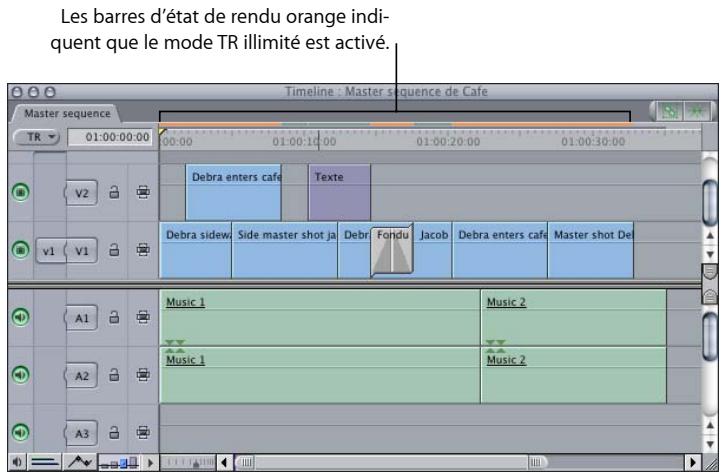Toggle V1 track visibility
Image resolution: width=723 pixels, height=473 pixels.
pyautogui.click(x=20, y=250)
